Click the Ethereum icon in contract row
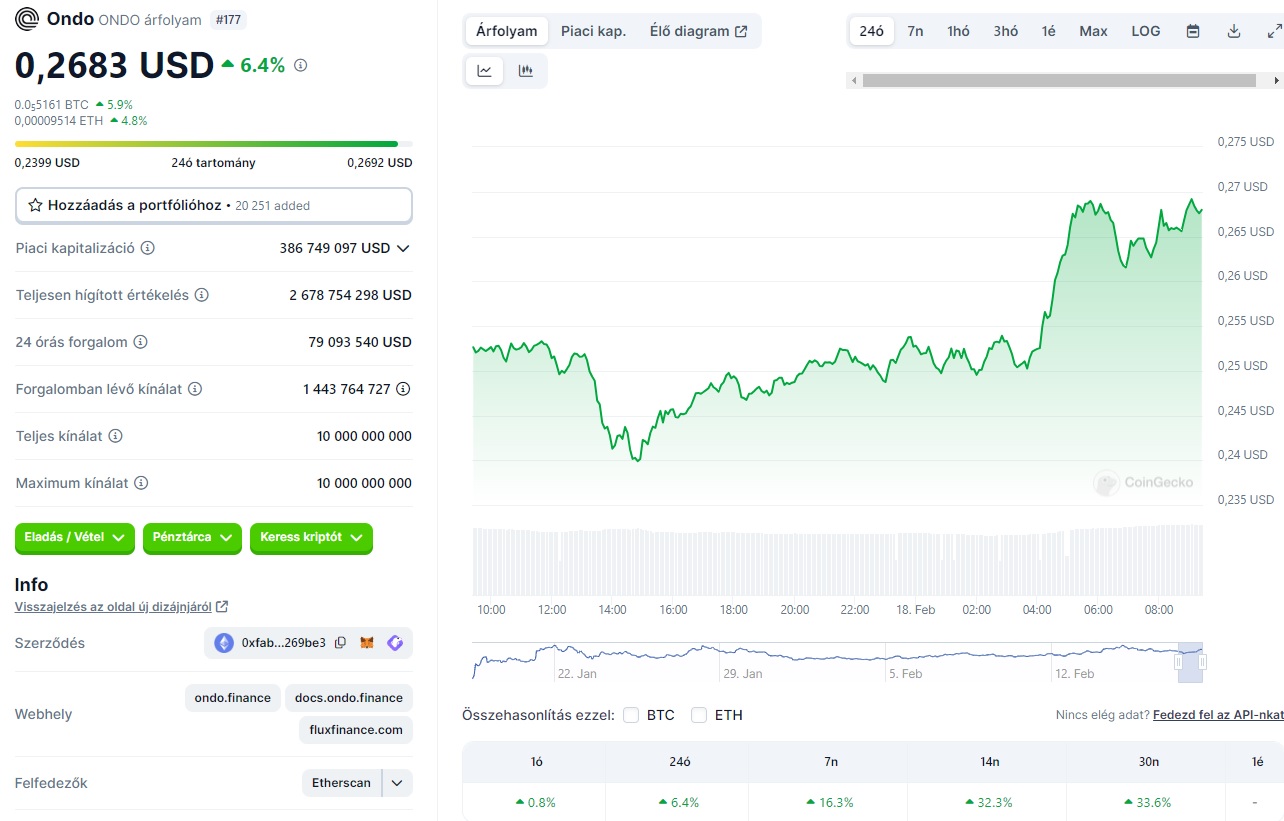Viewport: 1284px width, 821px height. coord(223,643)
